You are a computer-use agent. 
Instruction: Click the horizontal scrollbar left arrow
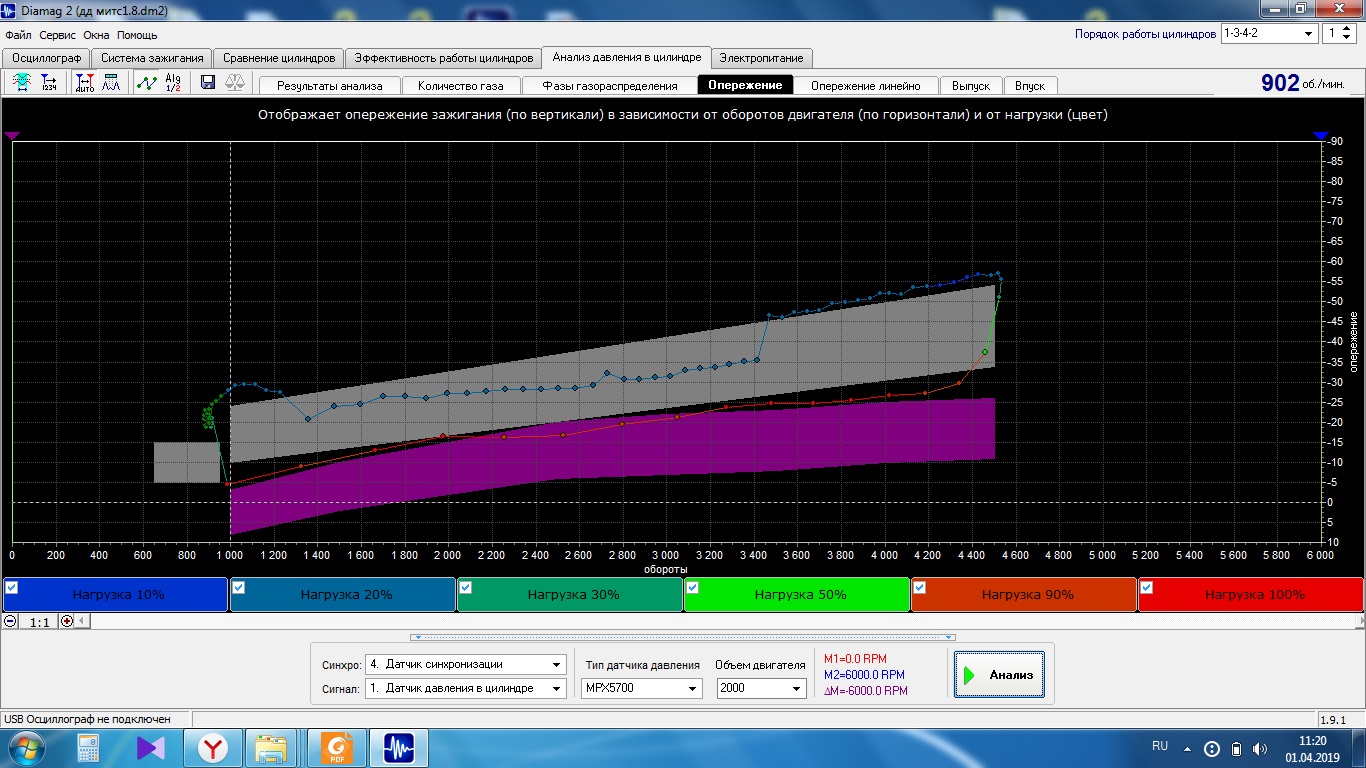tap(83, 621)
